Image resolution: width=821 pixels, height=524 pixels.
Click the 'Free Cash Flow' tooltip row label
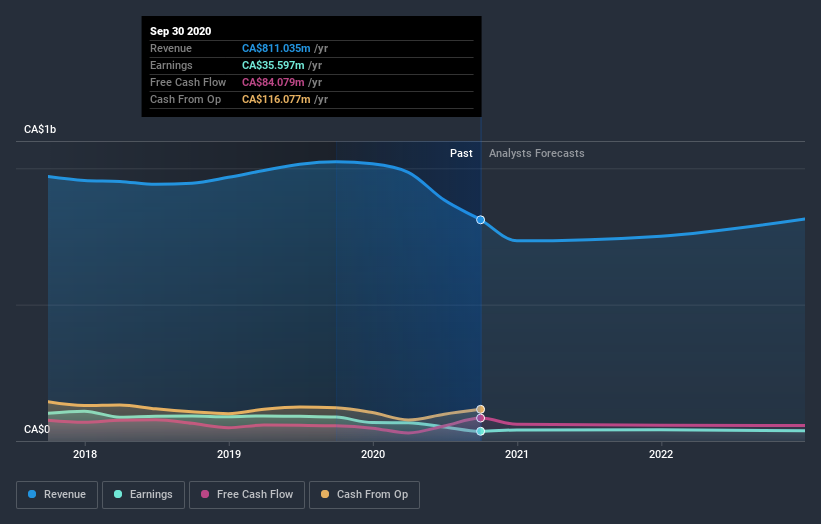pos(188,82)
